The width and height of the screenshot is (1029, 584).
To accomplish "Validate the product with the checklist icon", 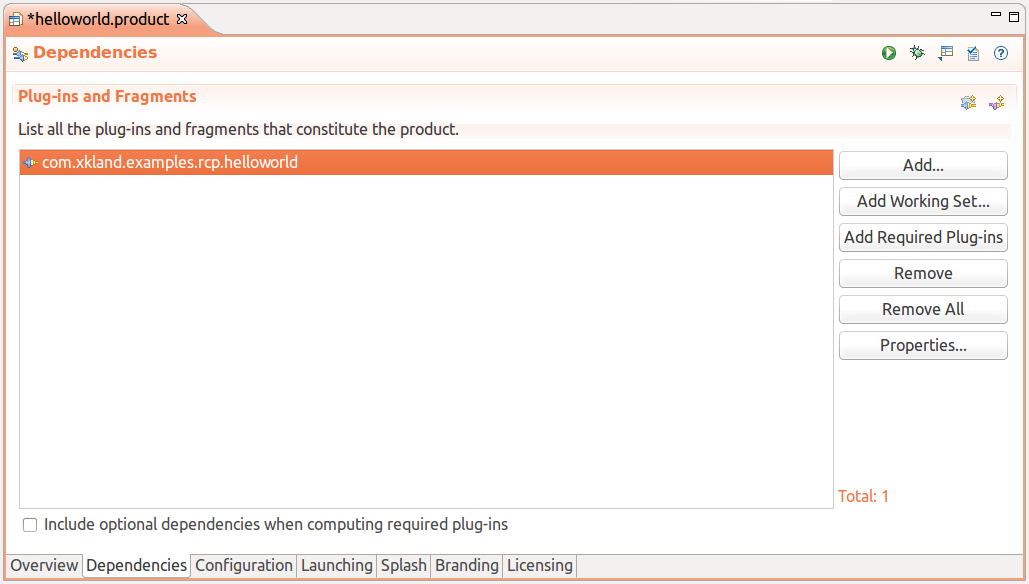I will point(973,53).
